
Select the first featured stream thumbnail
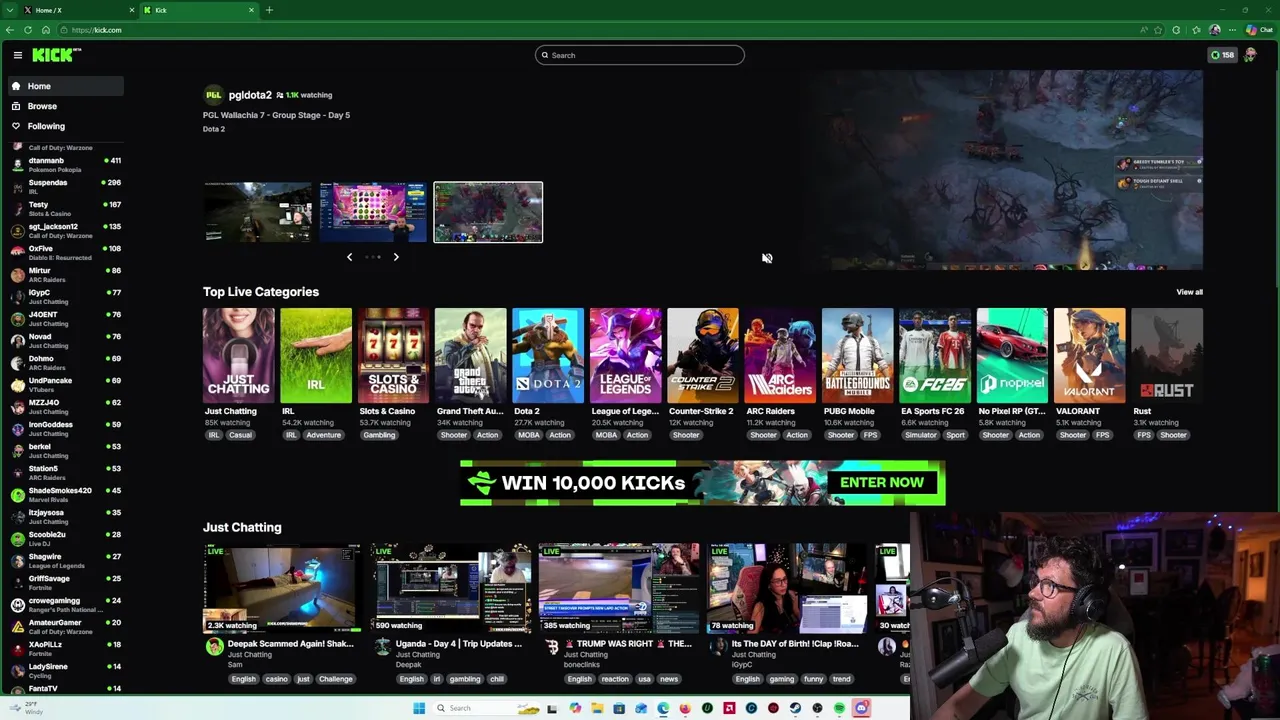258,212
